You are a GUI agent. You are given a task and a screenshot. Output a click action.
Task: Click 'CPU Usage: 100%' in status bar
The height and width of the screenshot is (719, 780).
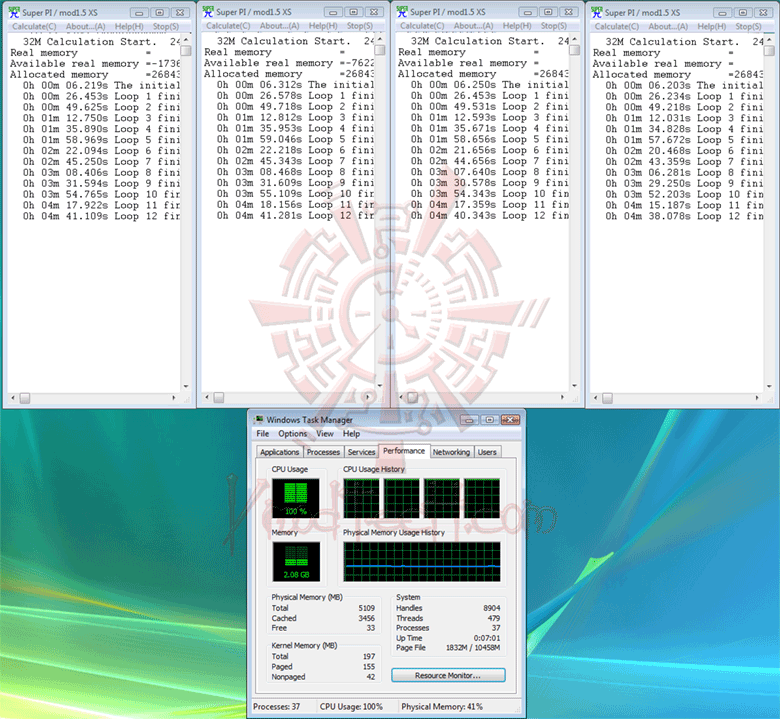click(351, 707)
